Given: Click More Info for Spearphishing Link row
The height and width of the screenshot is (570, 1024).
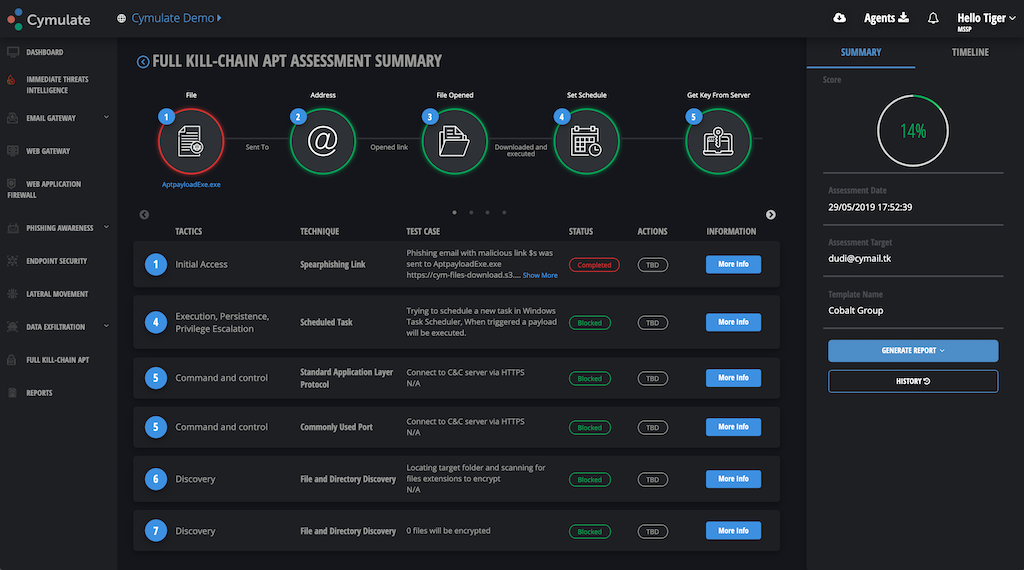Looking at the screenshot, I should [733, 265].
